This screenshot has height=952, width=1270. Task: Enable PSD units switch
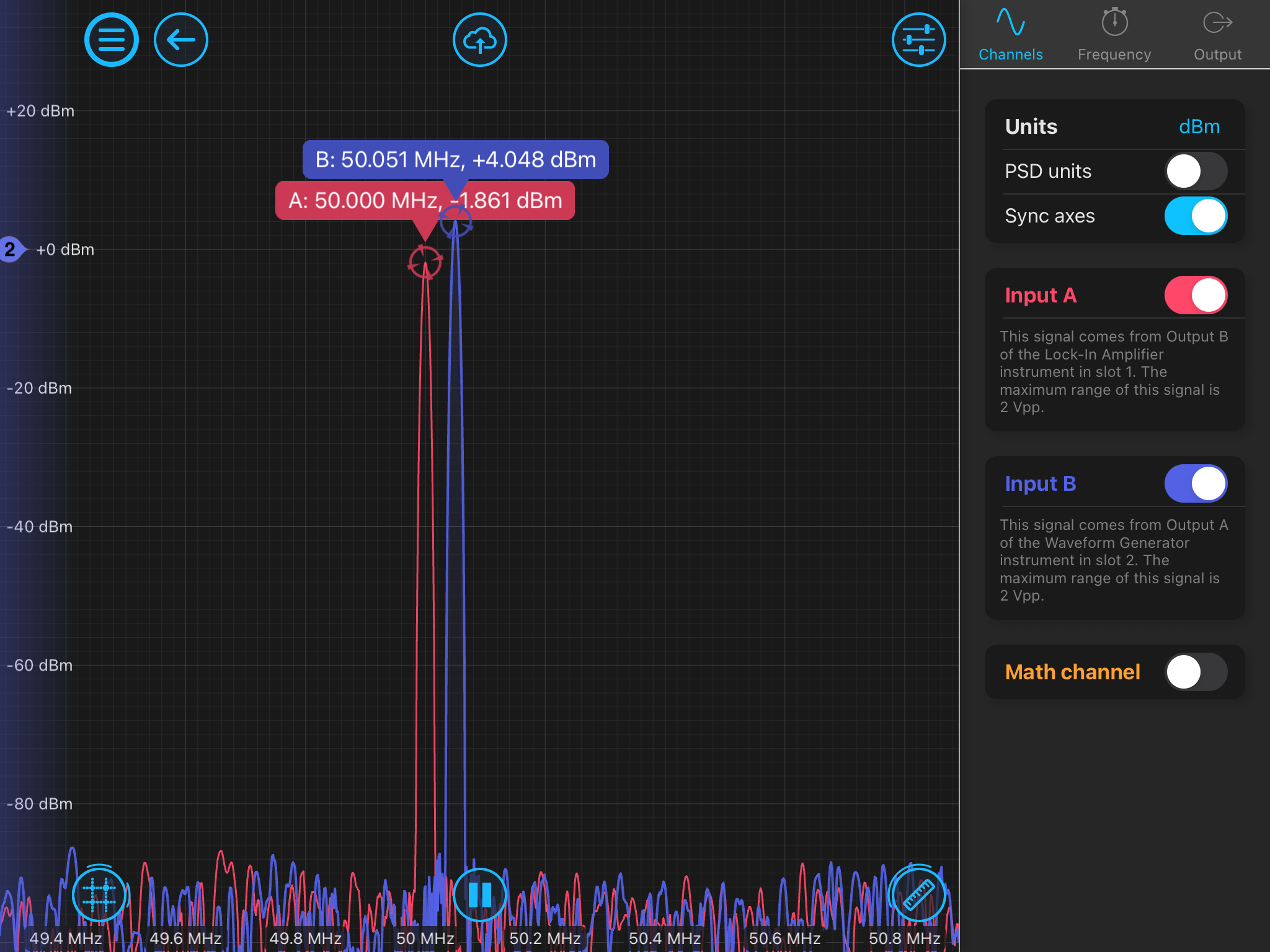click(1196, 172)
